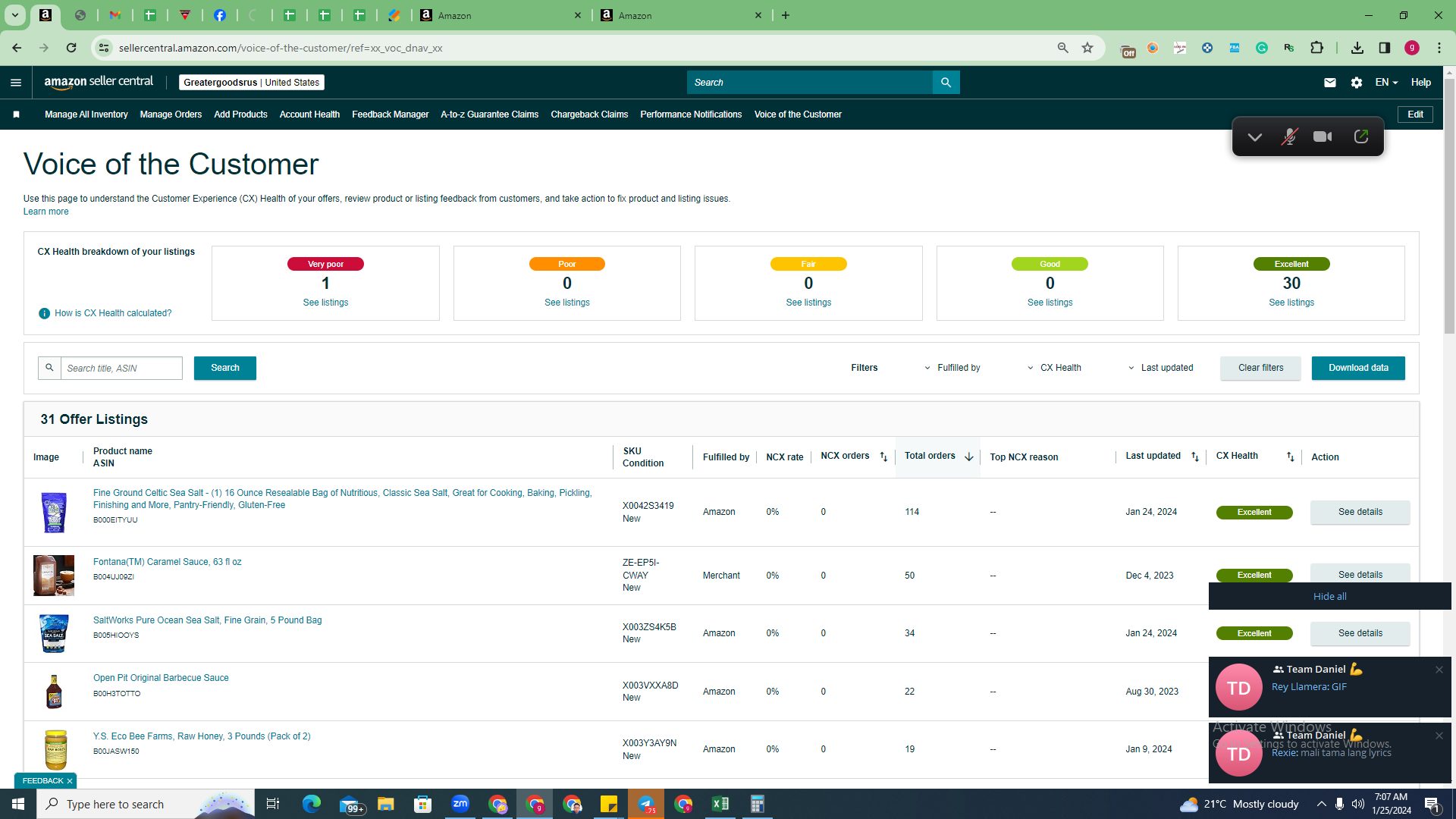Collapse the call overlay chevron
Screen dimensions: 1456x819
tap(1255, 137)
